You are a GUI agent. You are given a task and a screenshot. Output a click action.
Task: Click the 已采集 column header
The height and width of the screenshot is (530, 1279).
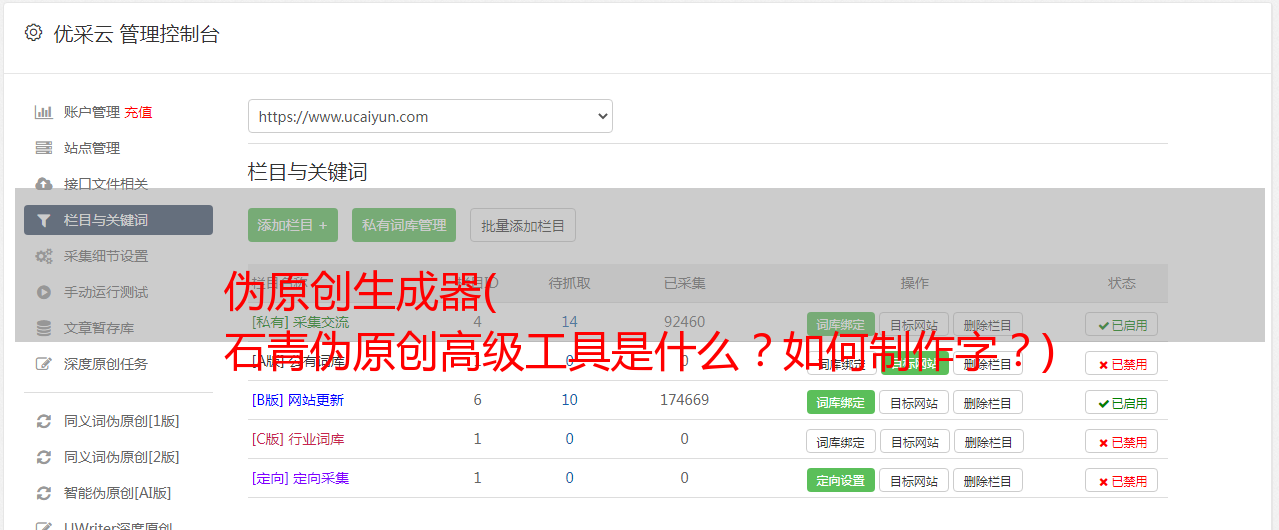[x=684, y=283]
